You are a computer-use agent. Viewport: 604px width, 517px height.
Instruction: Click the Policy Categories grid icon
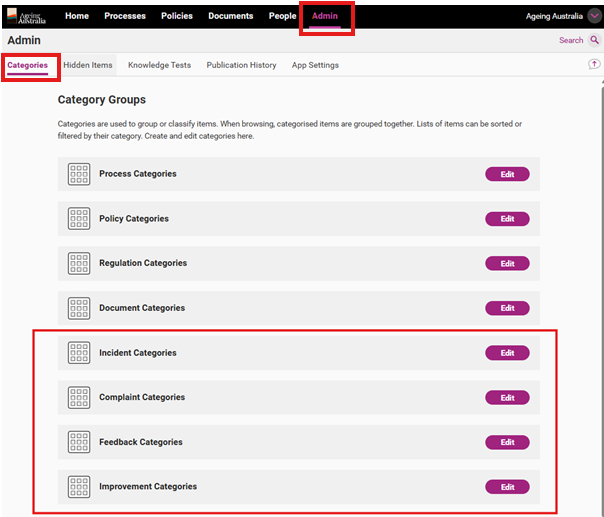(x=79, y=219)
